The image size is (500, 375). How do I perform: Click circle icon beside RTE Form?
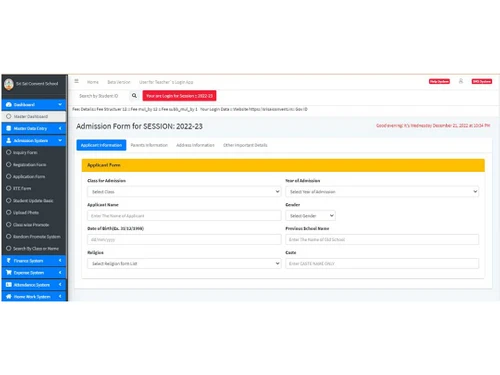pyautogui.click(x=9, y=188)
